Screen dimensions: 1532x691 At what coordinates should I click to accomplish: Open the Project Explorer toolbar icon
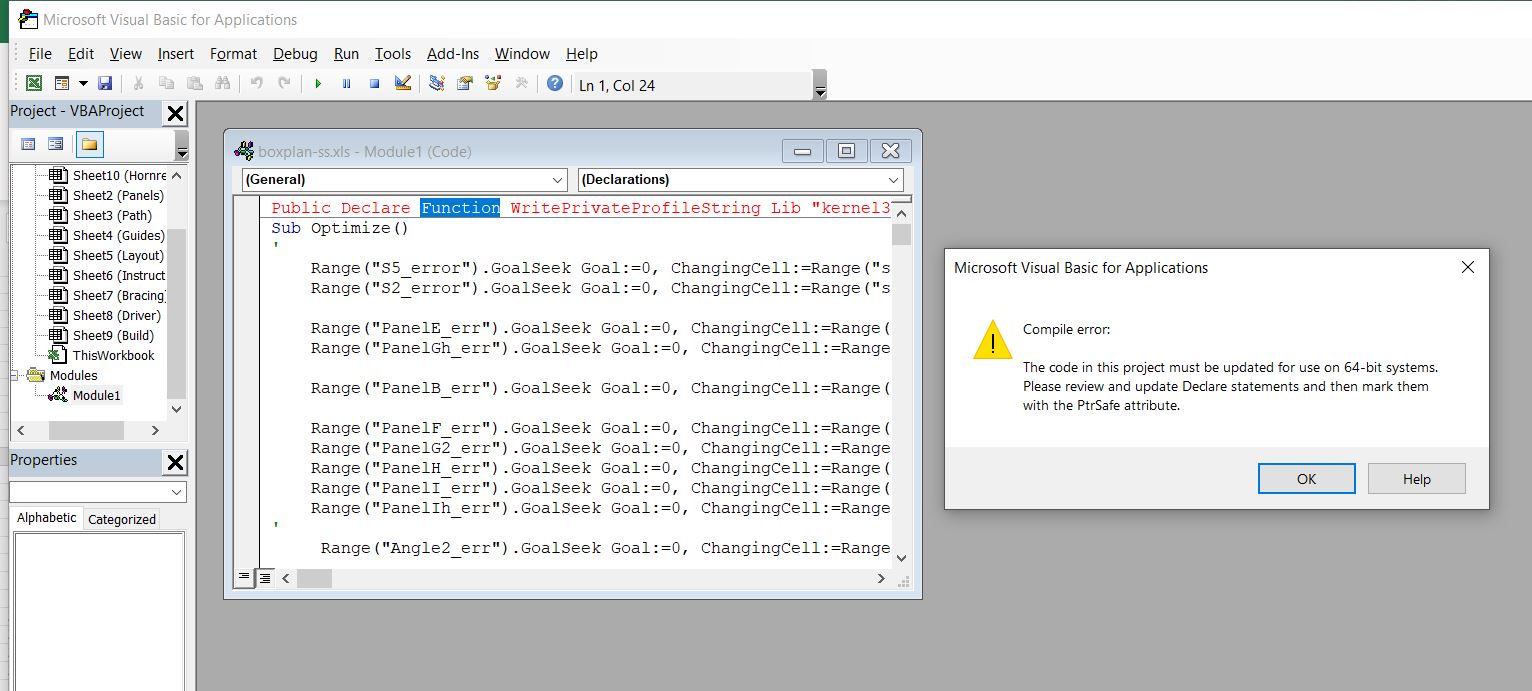(x=437, y=84)
